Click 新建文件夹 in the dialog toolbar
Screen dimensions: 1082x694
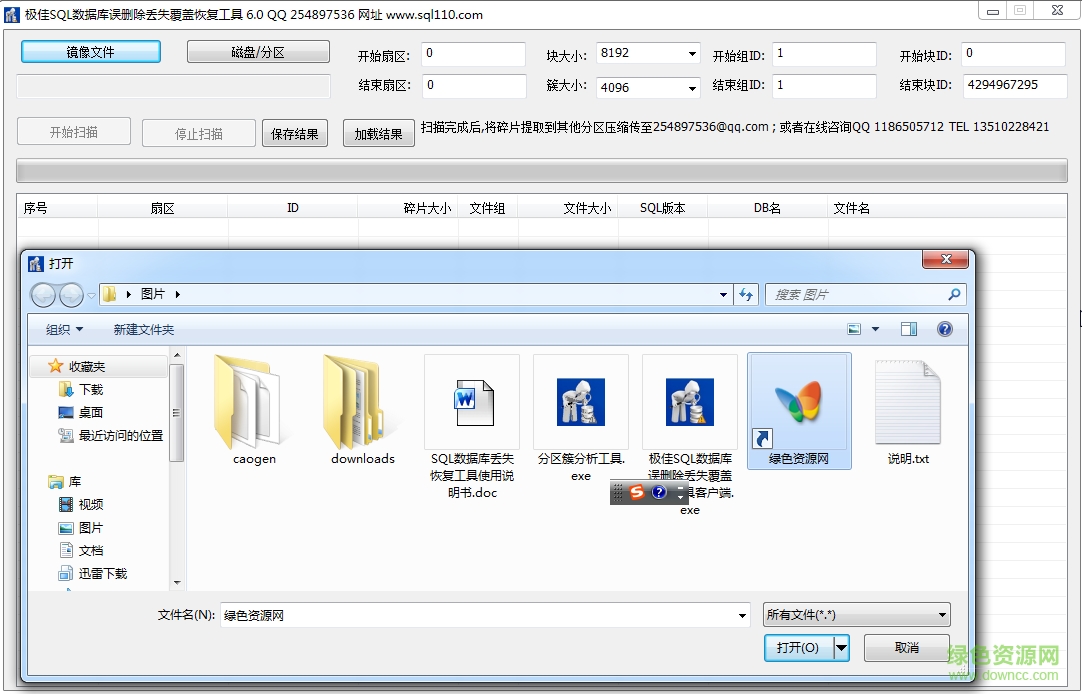(143, 328)
